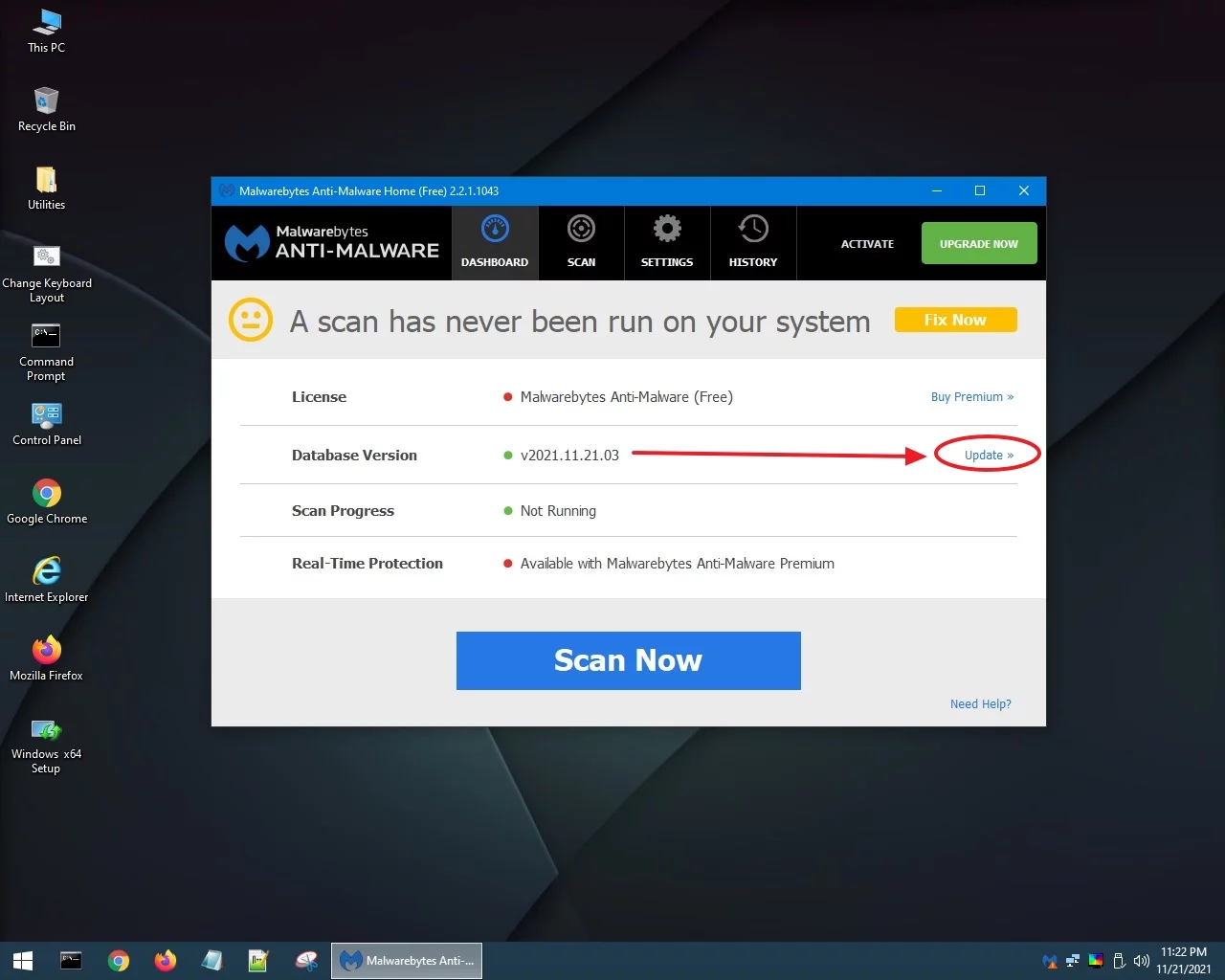Screen dimensions: 1225x980
Task: Open the green notepad-with-pencil taskbar icon
Action: point(258,961)
